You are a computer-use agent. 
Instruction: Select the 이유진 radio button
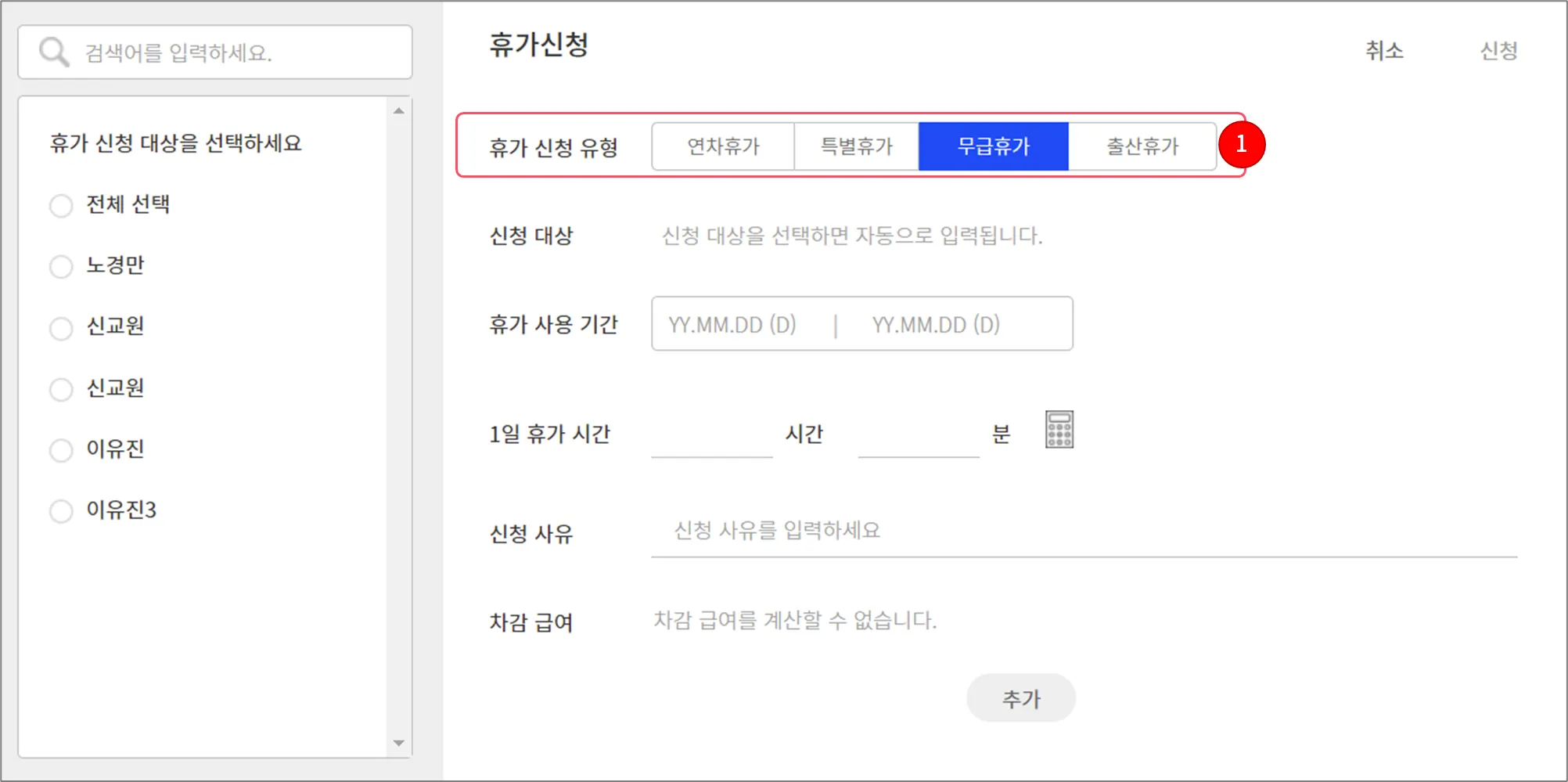61,450
